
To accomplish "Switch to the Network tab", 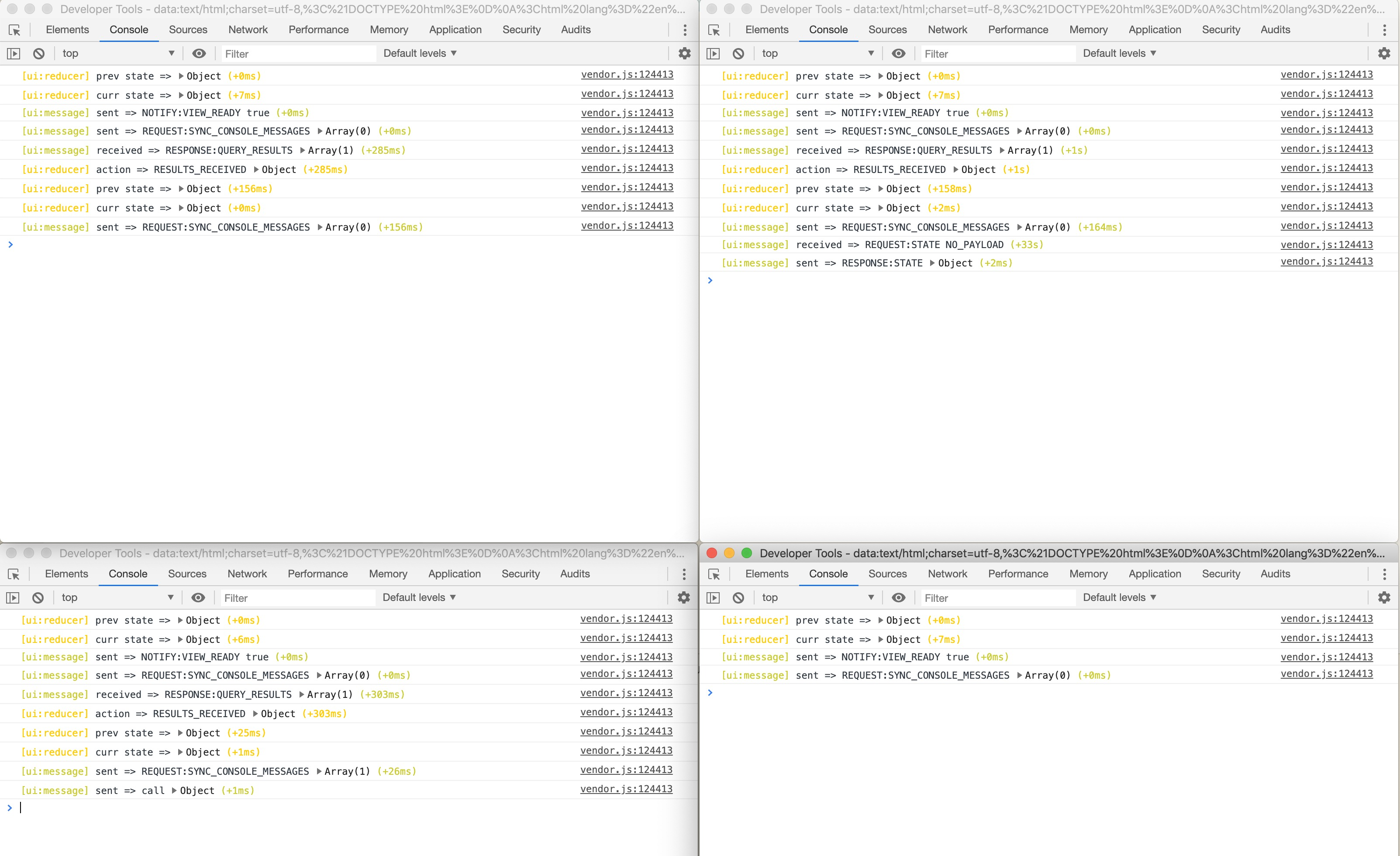I will click(x=248, y=29).
